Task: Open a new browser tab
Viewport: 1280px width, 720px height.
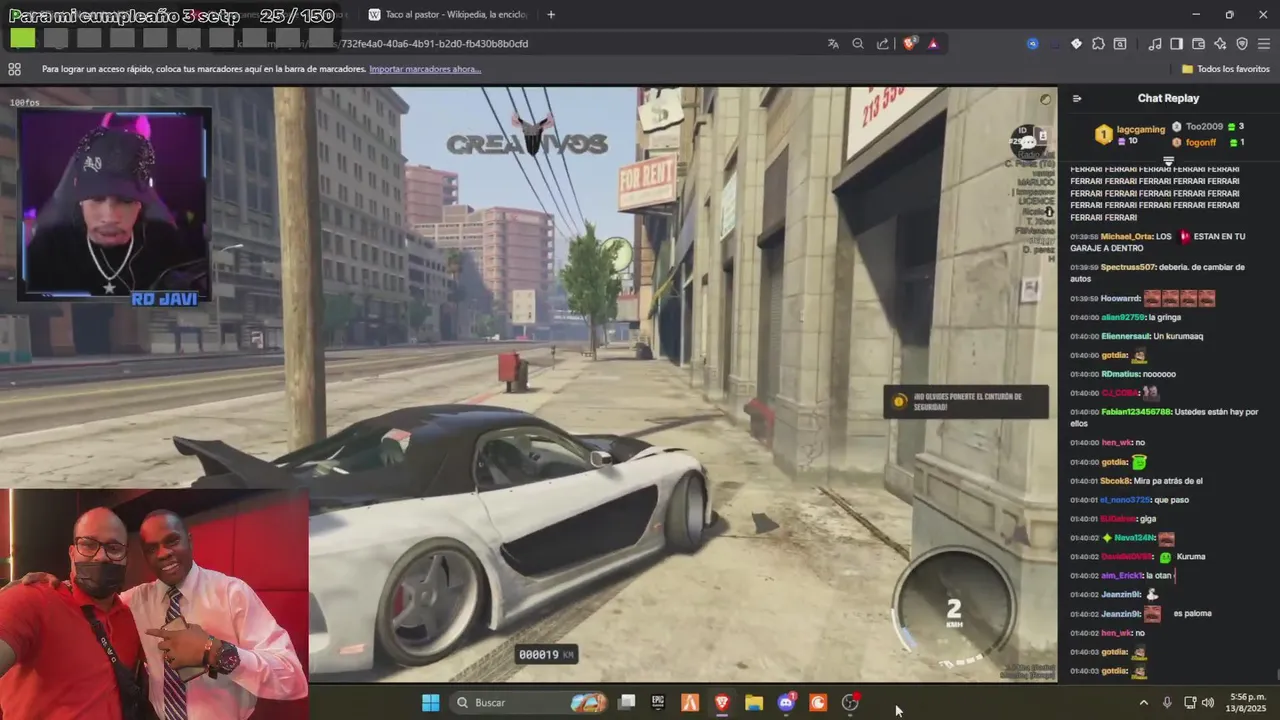Action: tap(551, 14)
